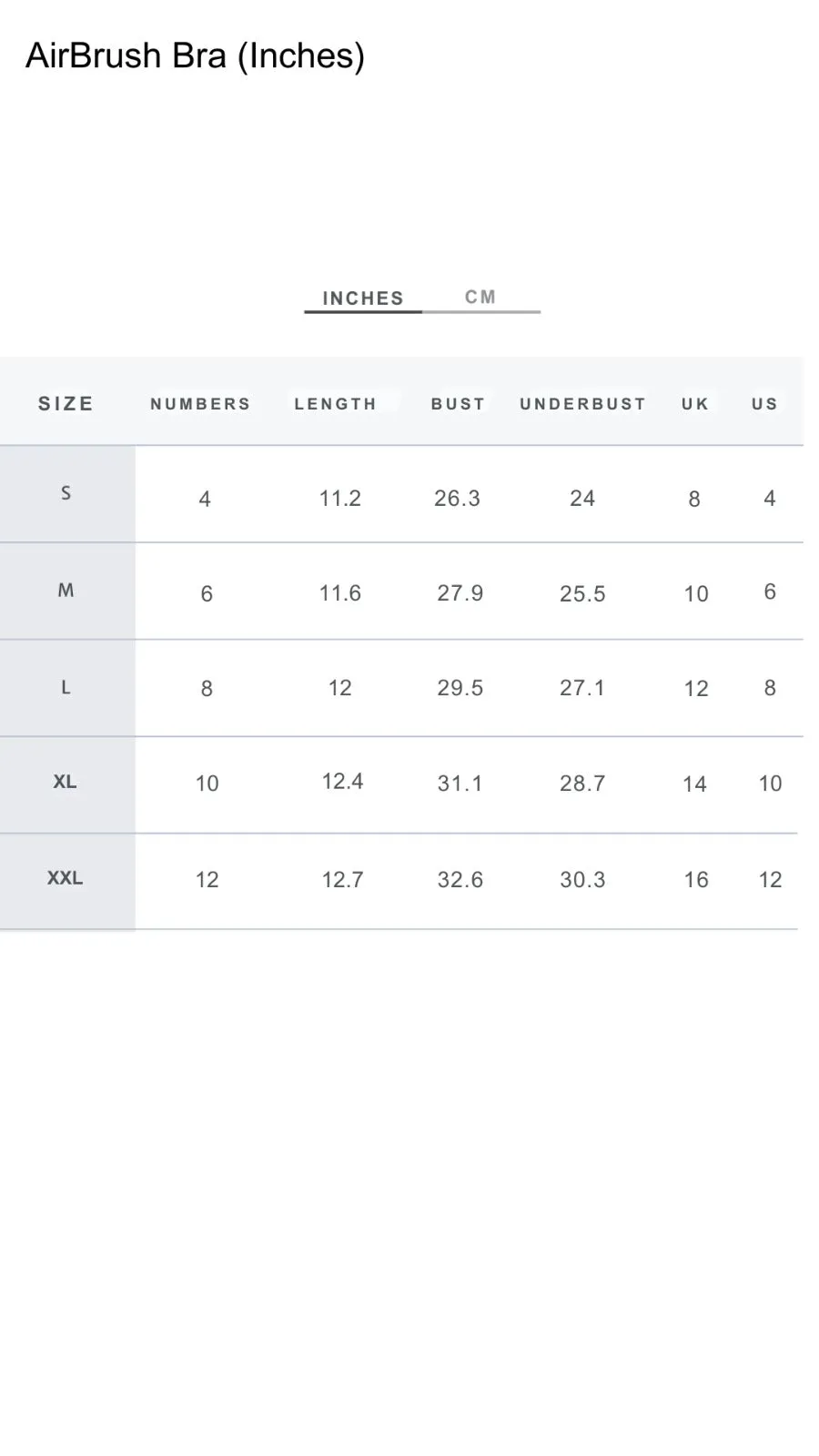
Task: Click the US column header
Action: click(x=764, y=403)
